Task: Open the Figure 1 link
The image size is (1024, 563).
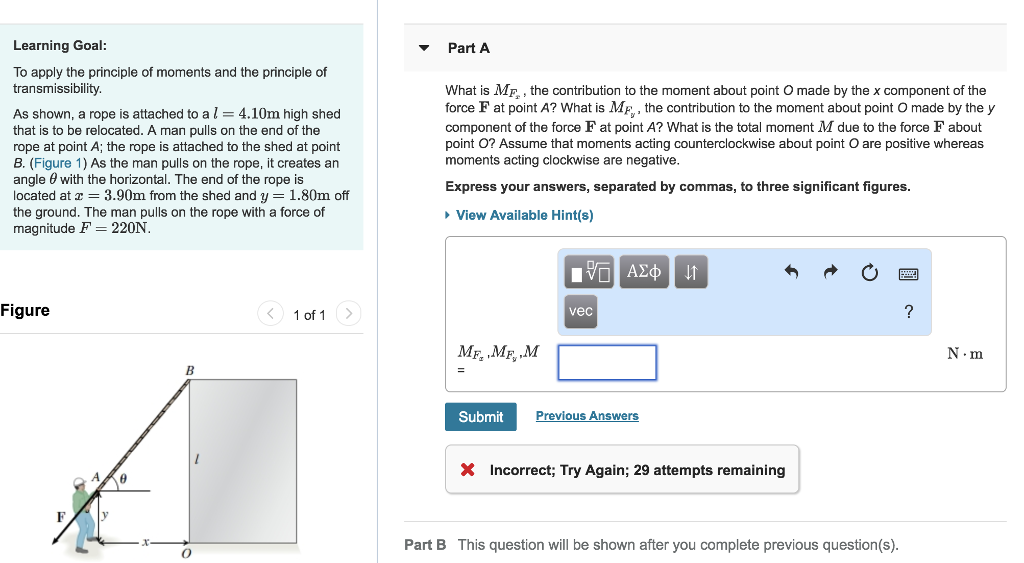Action: (x=54, y=163)
